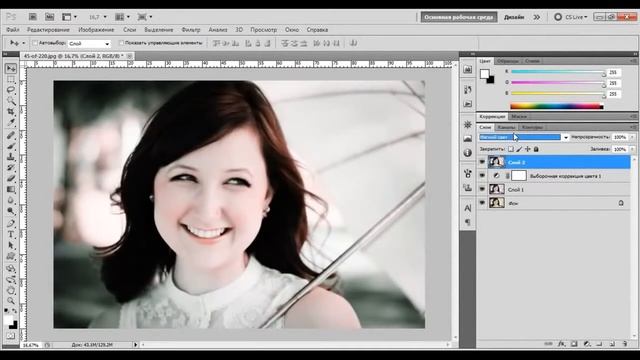Open the Фильтр menu
640x360 pixels.
(x=191, y=30)
